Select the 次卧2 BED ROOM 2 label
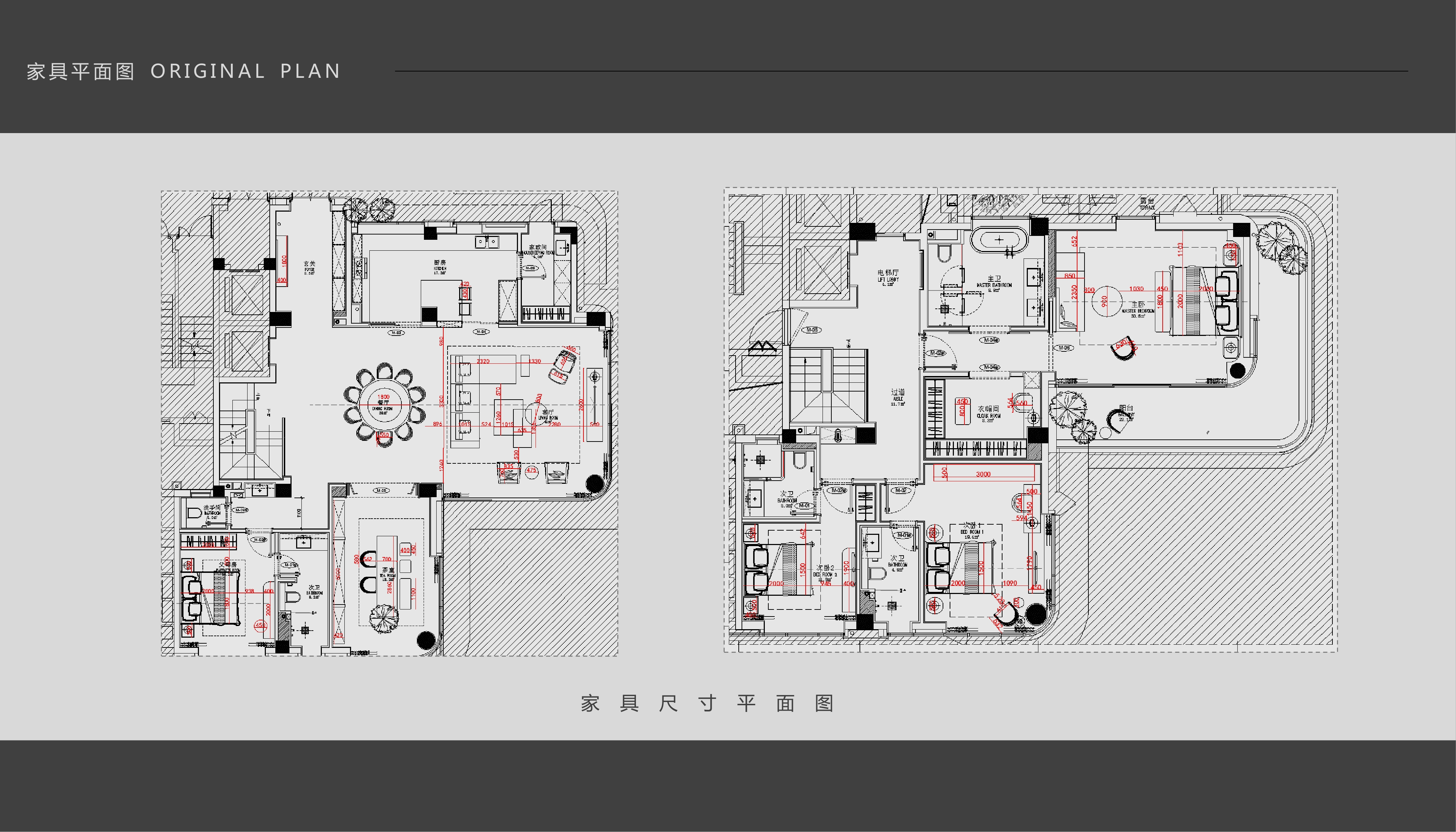 [x=825, y=573]
